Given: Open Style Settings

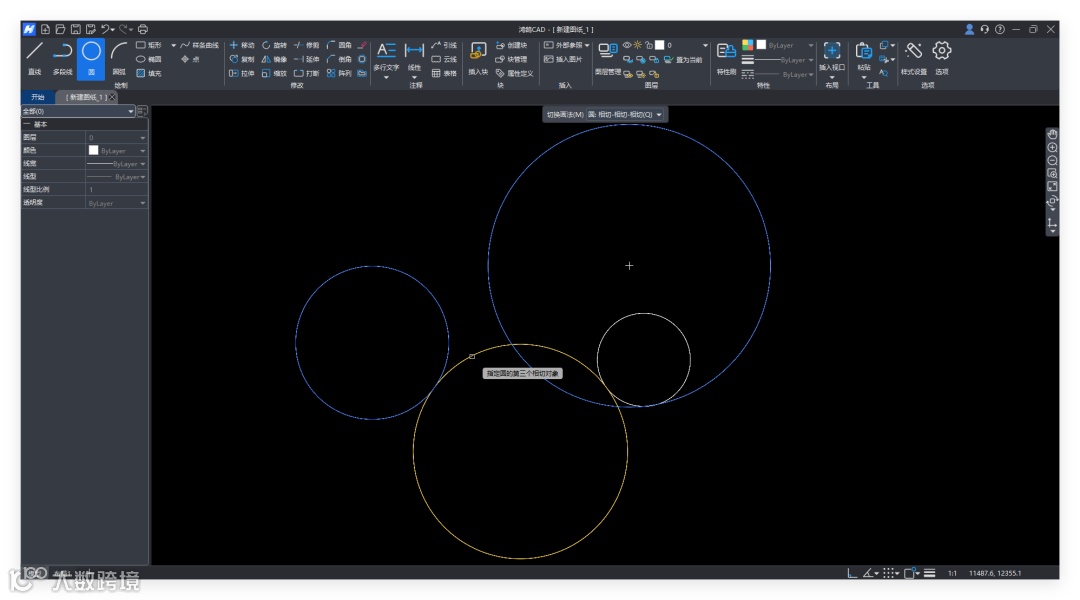Looking at the screenshot, I should pos(913,58).
